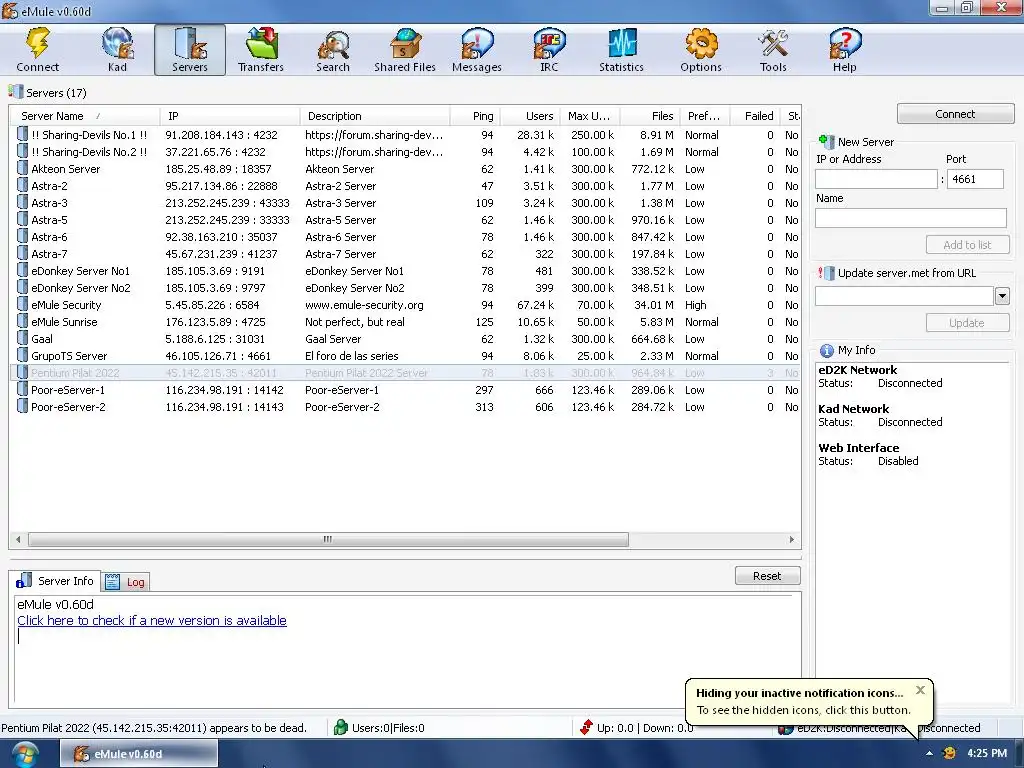Click the Connect button in right panel

(x=955, y=114)
